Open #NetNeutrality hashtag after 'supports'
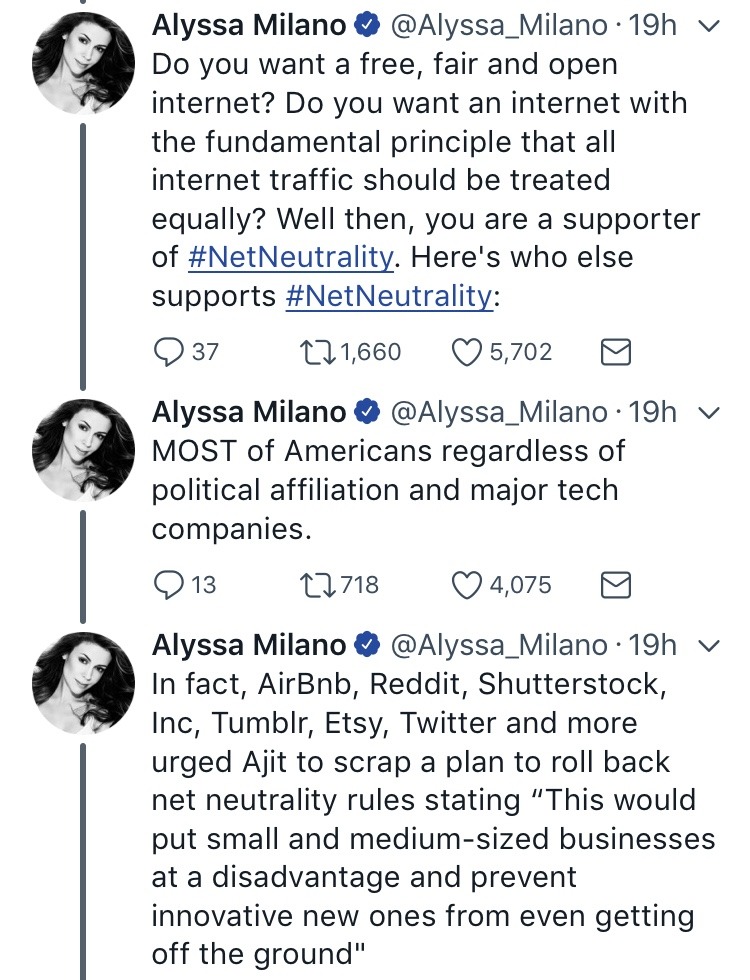Image resolution: width=750 pixels, height=980 pixels. [x=388, y=296]
